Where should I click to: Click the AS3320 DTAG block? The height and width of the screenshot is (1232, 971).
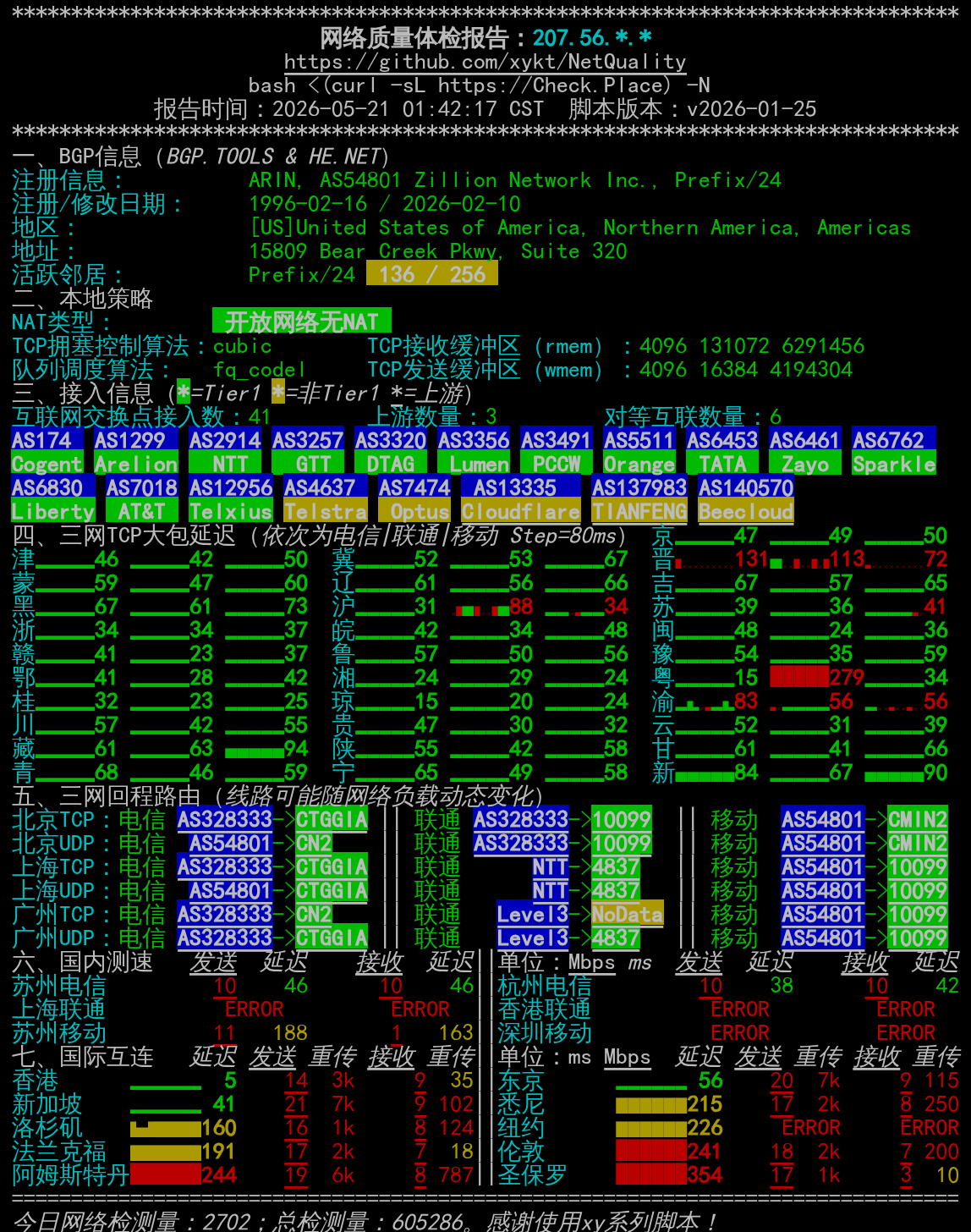coord(391,452)
